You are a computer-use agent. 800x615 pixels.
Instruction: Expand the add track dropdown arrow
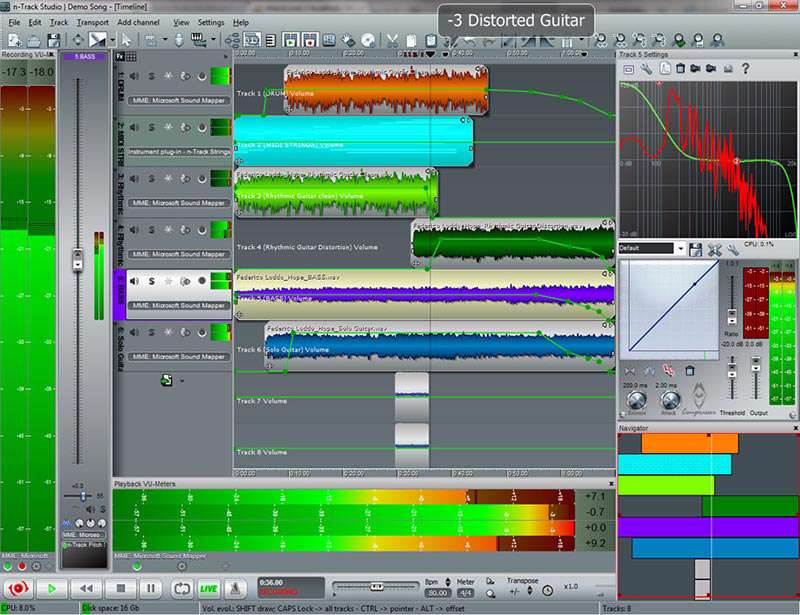pyautogui.click(x=182, y=381)
